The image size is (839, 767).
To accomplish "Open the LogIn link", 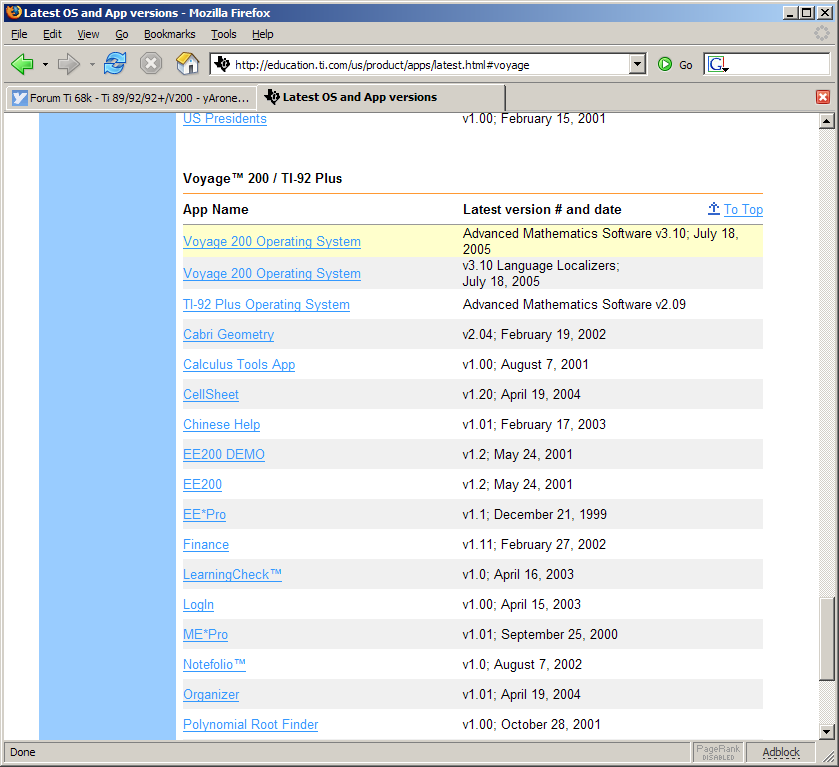I will click(x=199, y=604).
